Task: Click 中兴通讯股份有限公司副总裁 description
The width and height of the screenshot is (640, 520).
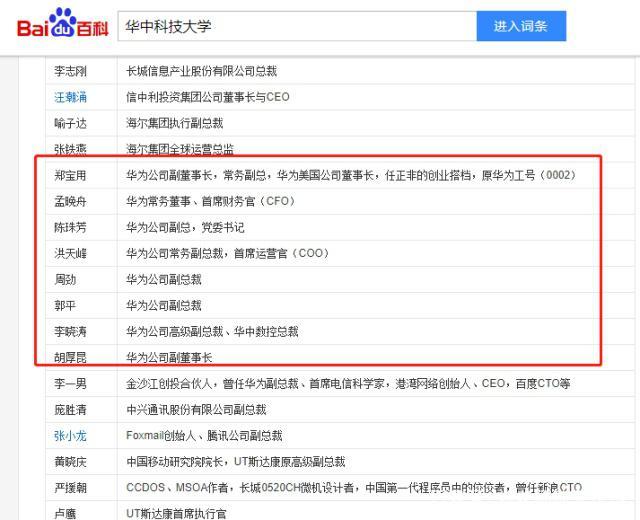Action: [x=196, y=410]
